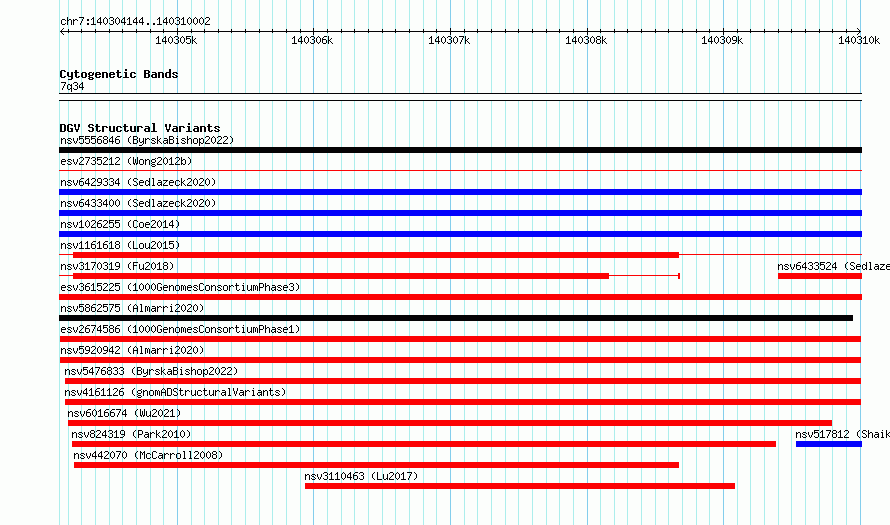
Task: Click the nsv5862575 (Almarri2020) label
Action: (x=132, y=308)
